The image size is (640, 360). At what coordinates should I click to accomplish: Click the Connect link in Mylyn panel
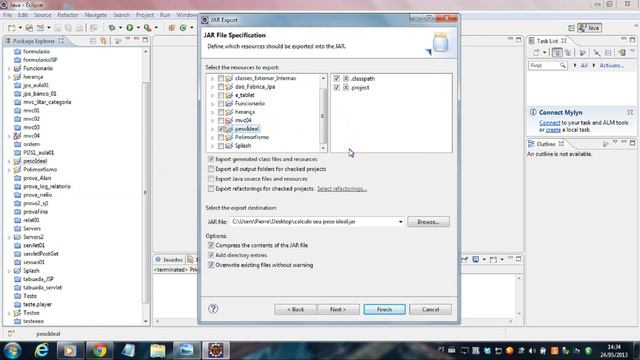549,122
